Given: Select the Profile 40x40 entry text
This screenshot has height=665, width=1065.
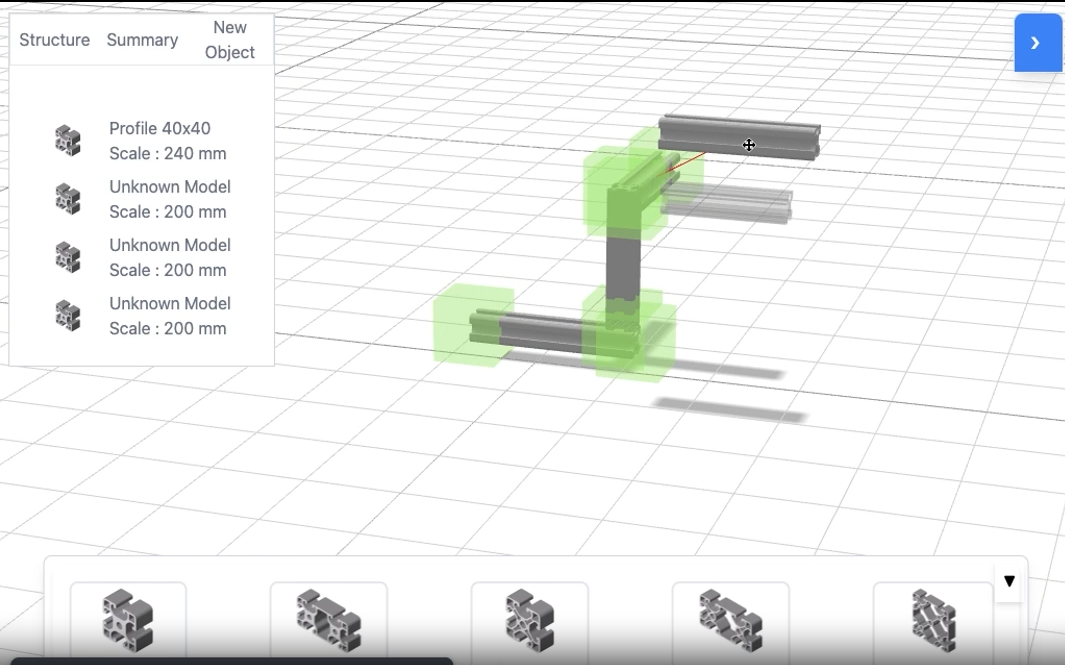Looking at the screenshot, I should [160, 128].
